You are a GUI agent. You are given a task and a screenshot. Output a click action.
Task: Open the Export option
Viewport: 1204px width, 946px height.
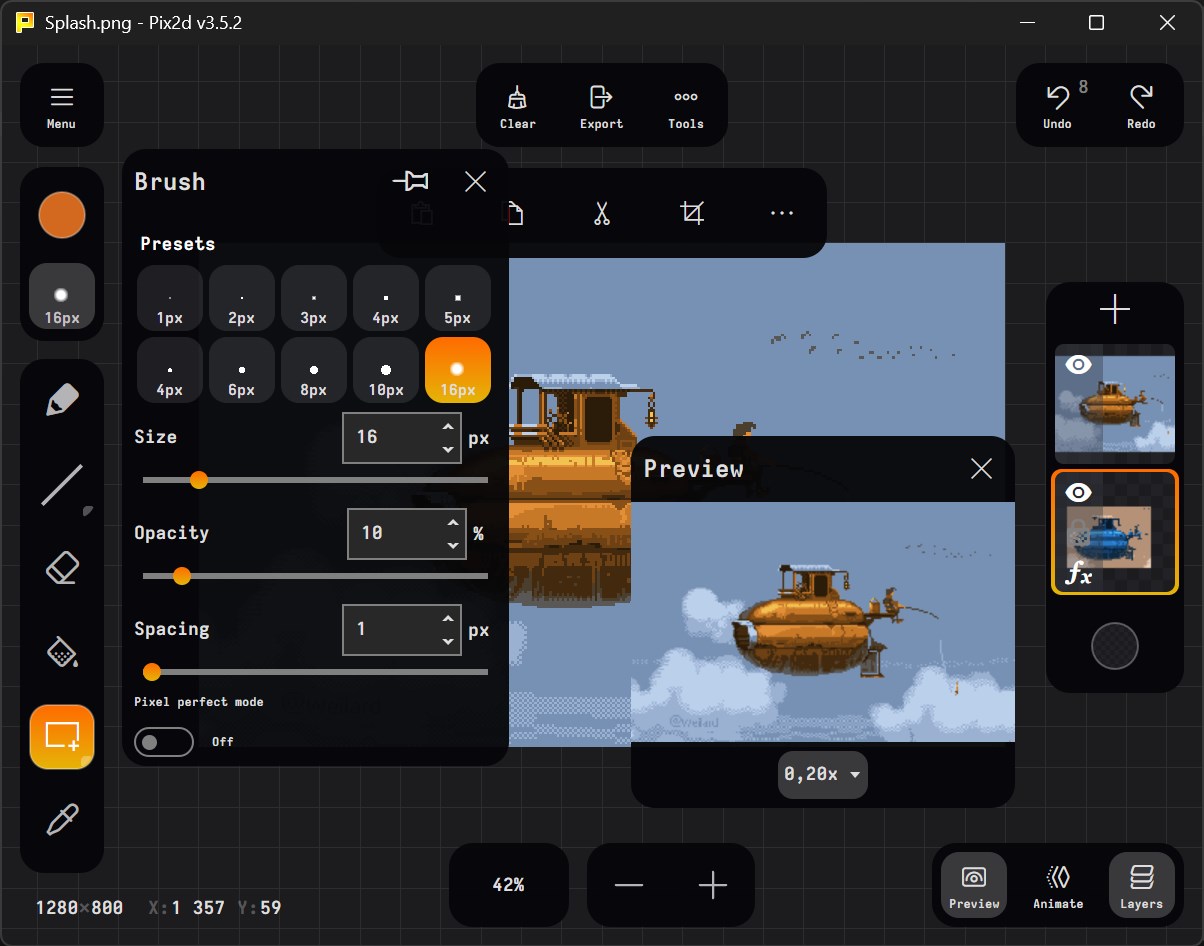click(x=601, y=107)
